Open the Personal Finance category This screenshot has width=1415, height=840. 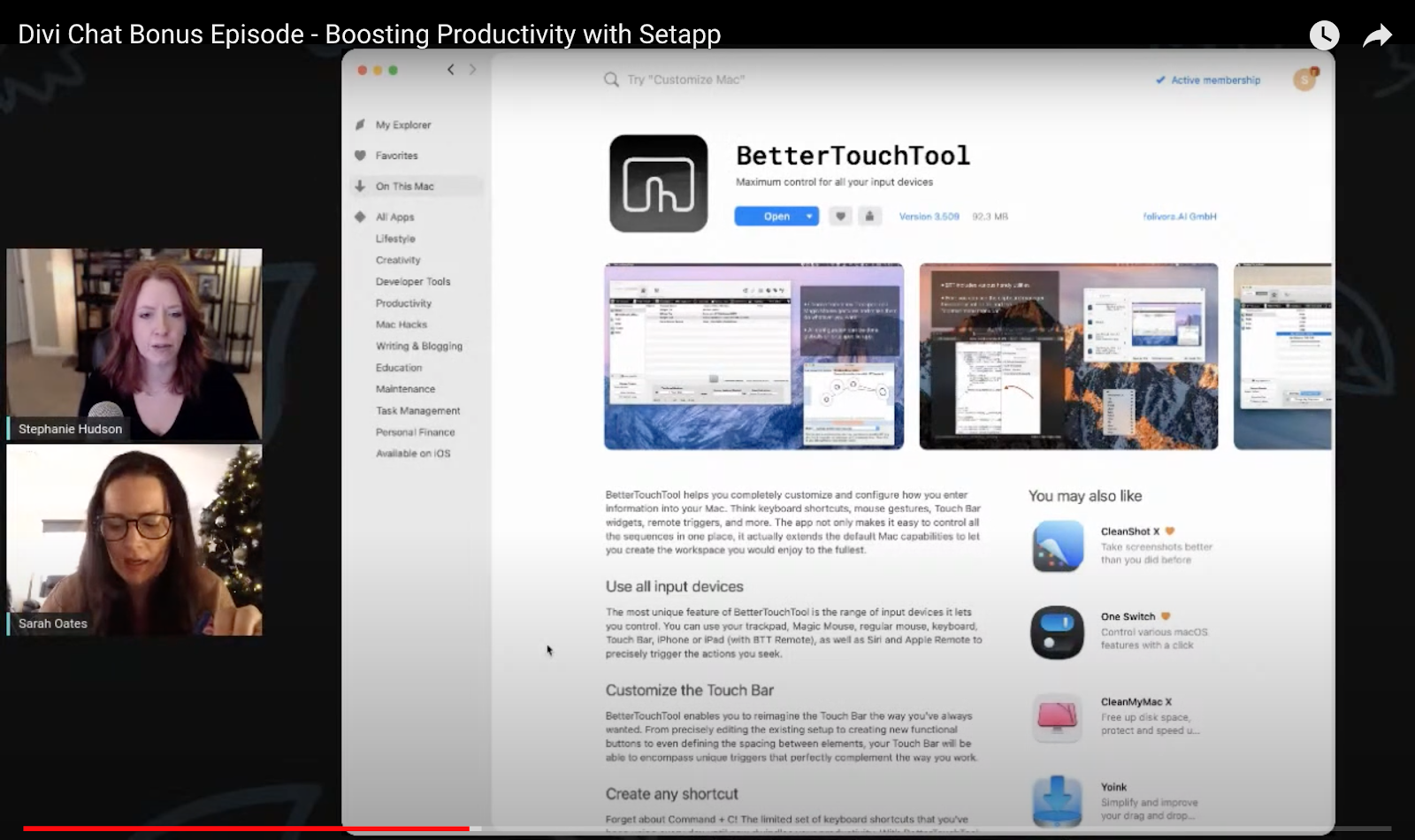(415, 432)
